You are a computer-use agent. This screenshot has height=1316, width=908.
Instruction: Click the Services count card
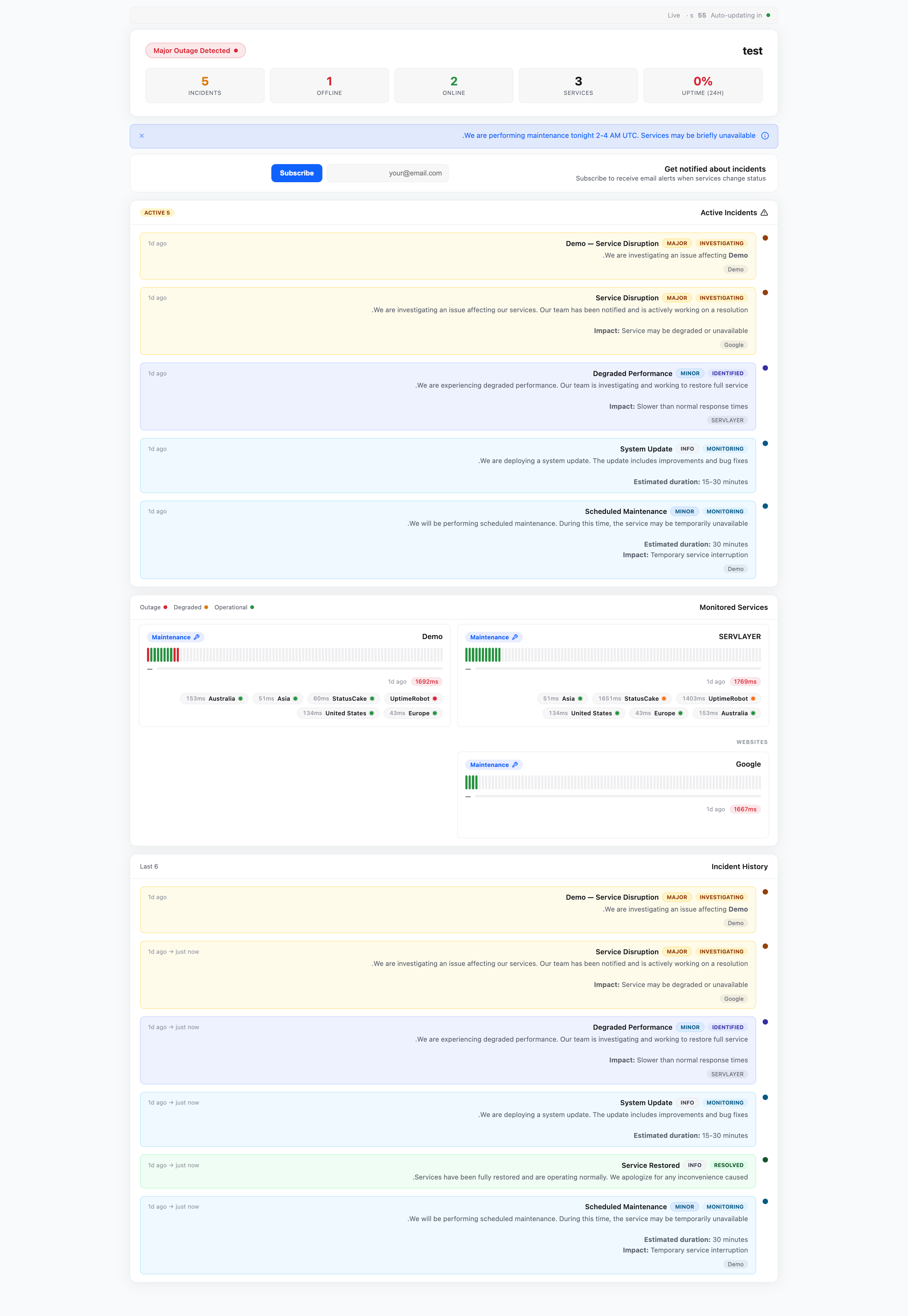coord(579,85)
